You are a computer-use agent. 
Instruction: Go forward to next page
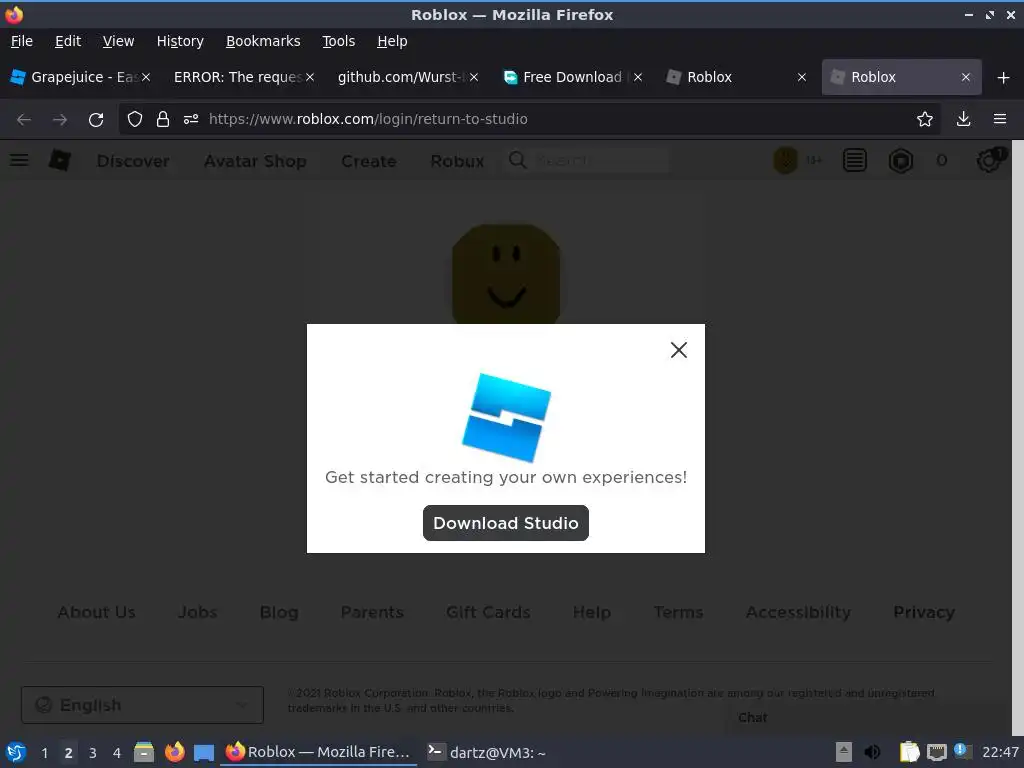[x=60, y=120]
